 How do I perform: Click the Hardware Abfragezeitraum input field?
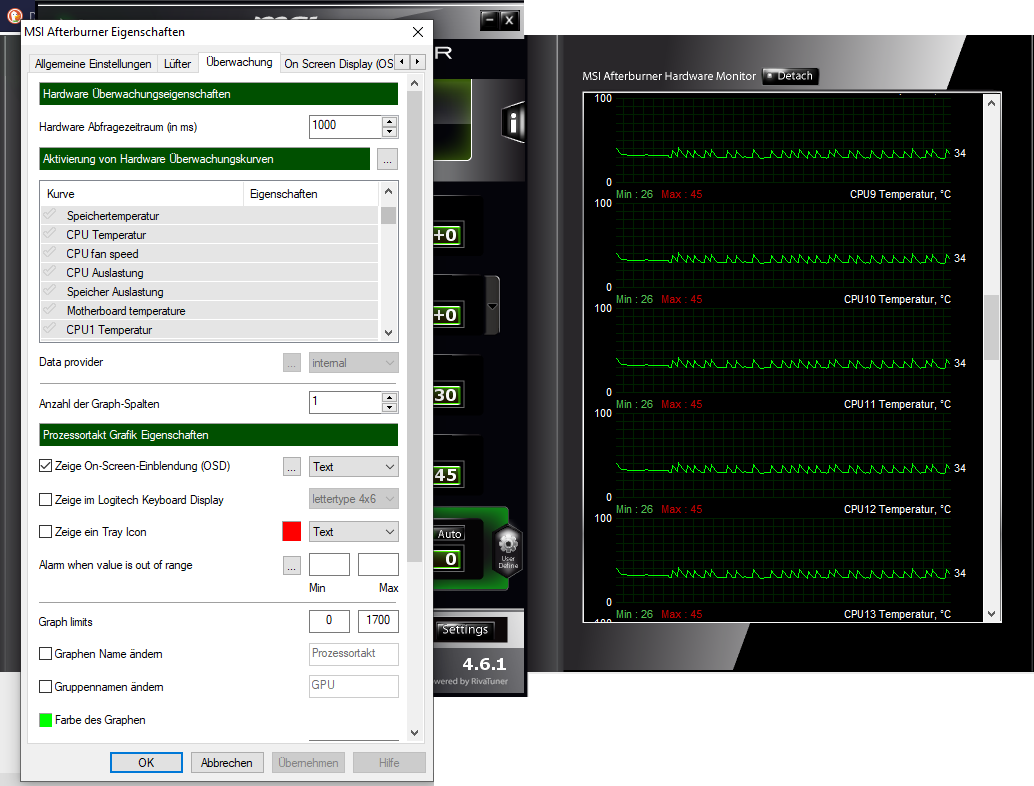(345, 127)
